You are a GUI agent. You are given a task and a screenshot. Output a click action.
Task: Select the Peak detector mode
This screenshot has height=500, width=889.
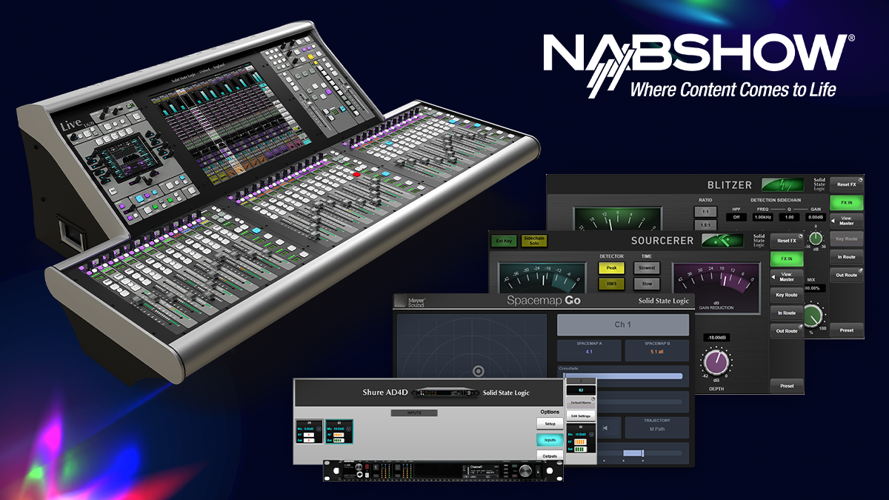(x=611, y=268)
